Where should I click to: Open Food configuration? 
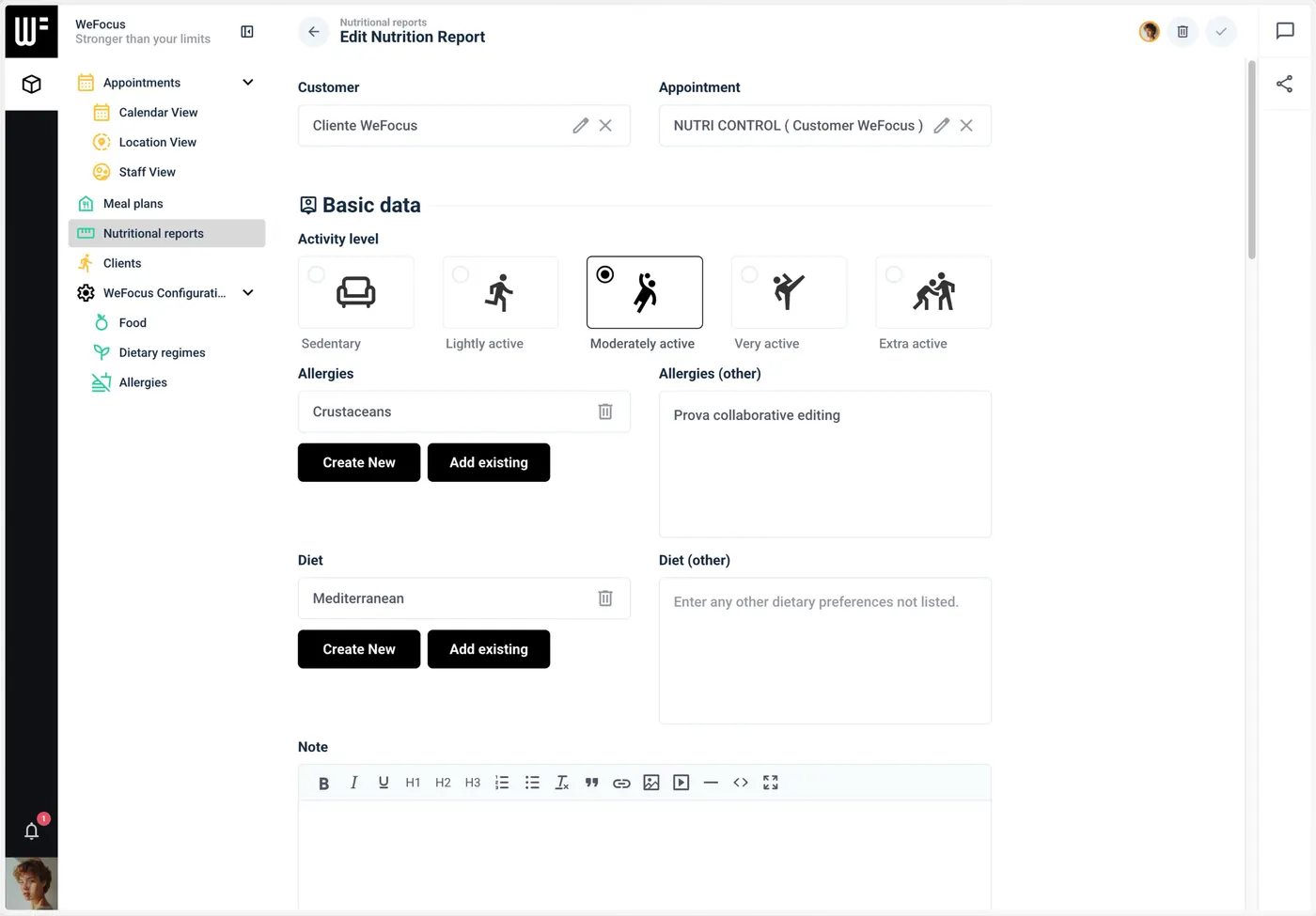click(133, 323)
